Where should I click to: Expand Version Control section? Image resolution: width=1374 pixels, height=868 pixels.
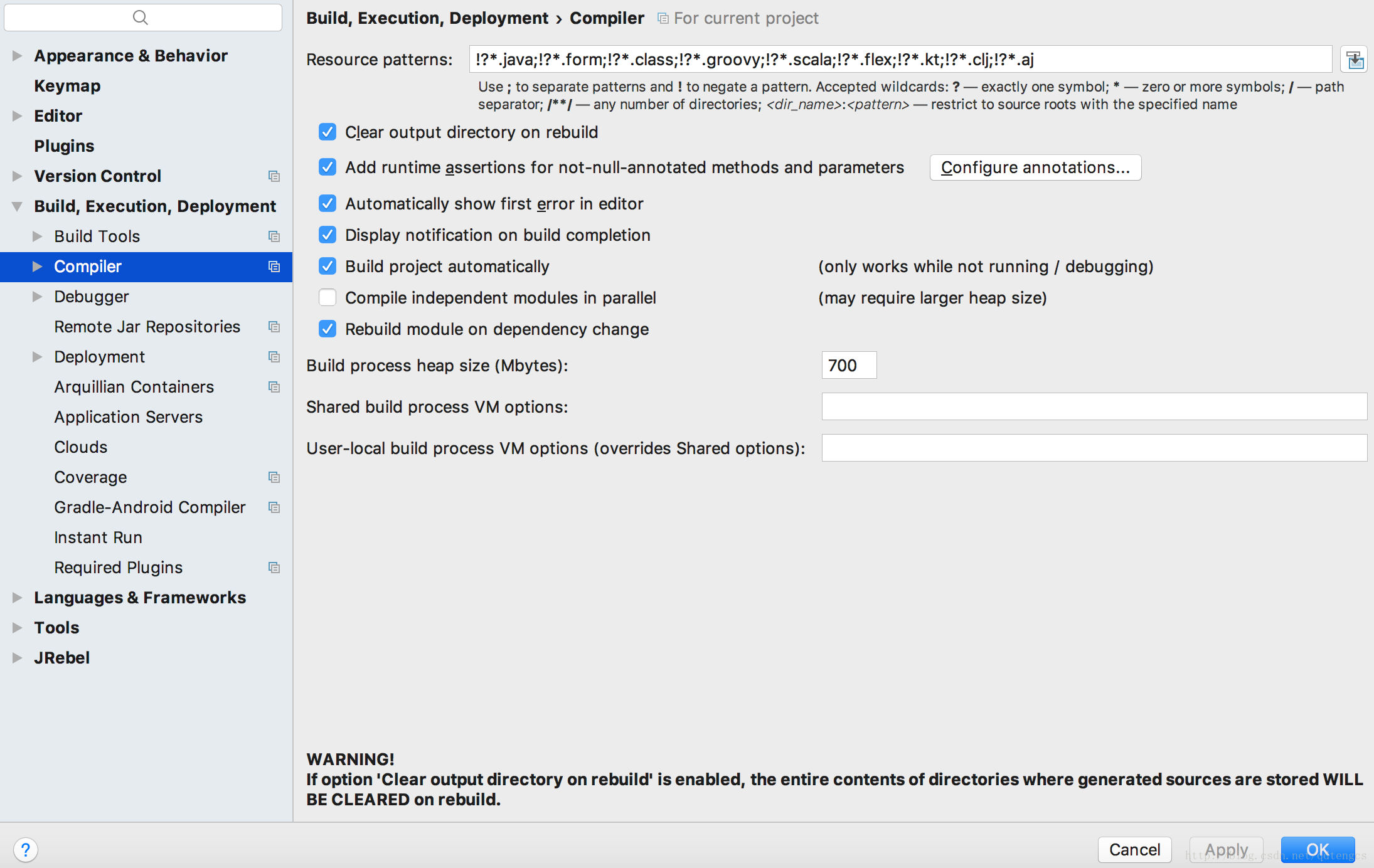click(x=18, y=176)
